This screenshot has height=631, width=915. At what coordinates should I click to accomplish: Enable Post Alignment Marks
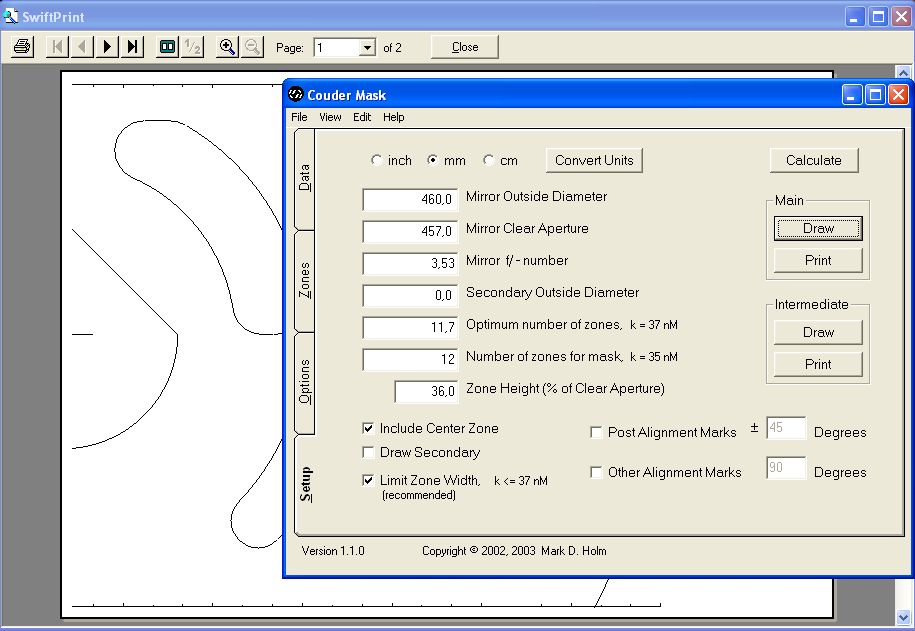pos(596,433)
